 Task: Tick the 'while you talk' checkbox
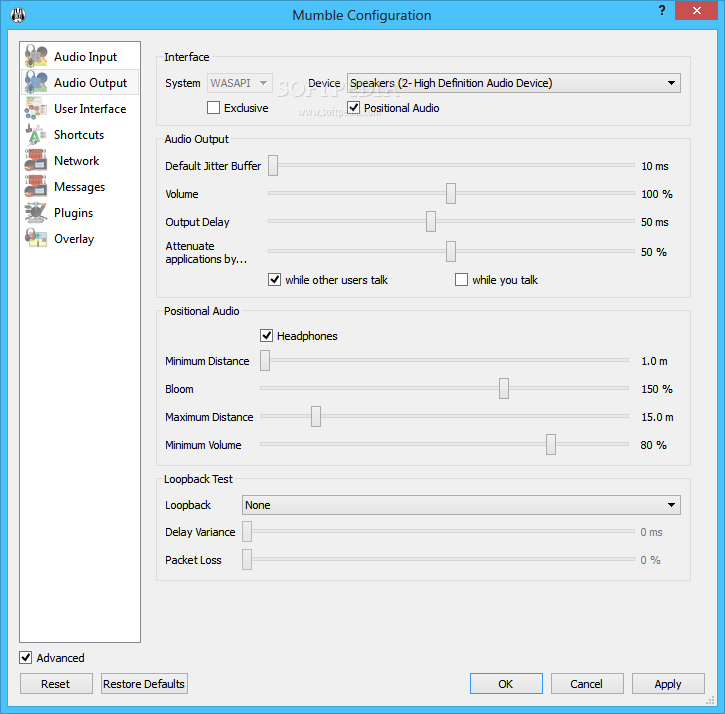tap(461, 280)
